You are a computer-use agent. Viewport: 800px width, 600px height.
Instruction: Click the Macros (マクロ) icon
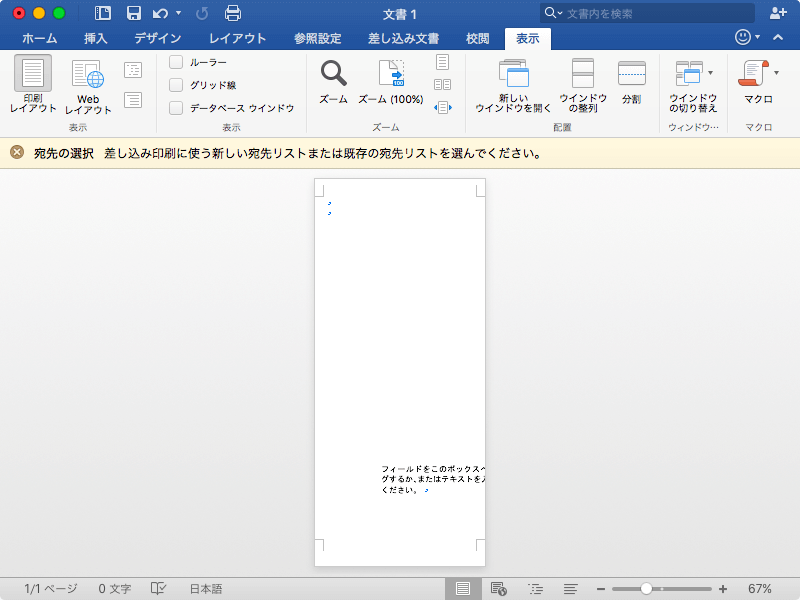[x=754, y=73]
